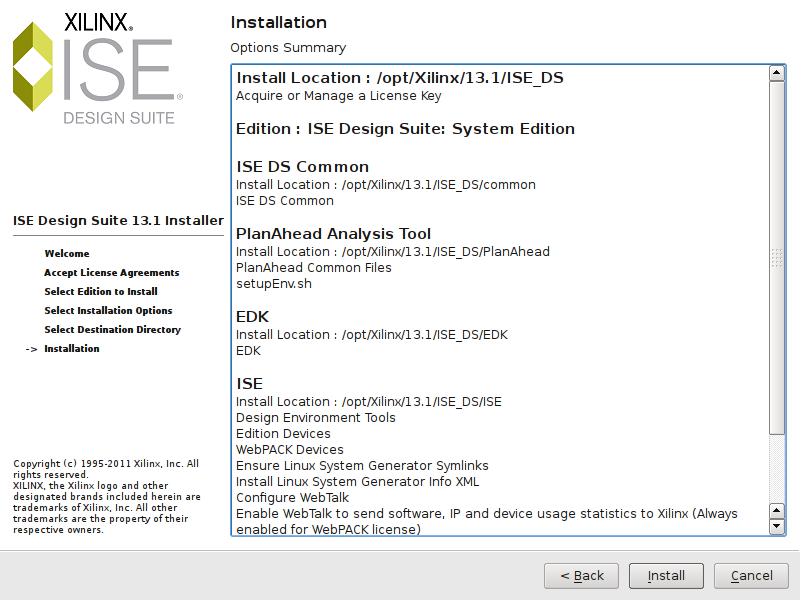
Task: Click 'Acquire or Manage a License Key'
Action: [339, 96]
